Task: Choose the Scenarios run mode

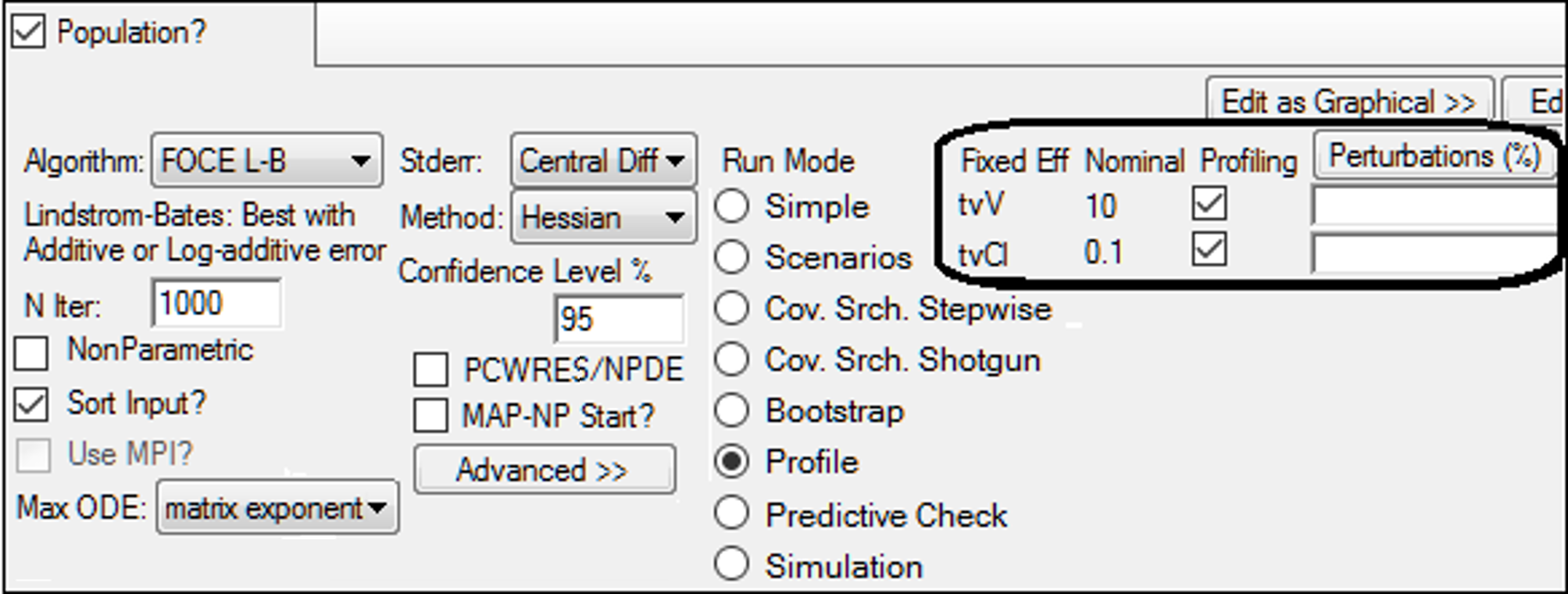Action: point(732,258)
